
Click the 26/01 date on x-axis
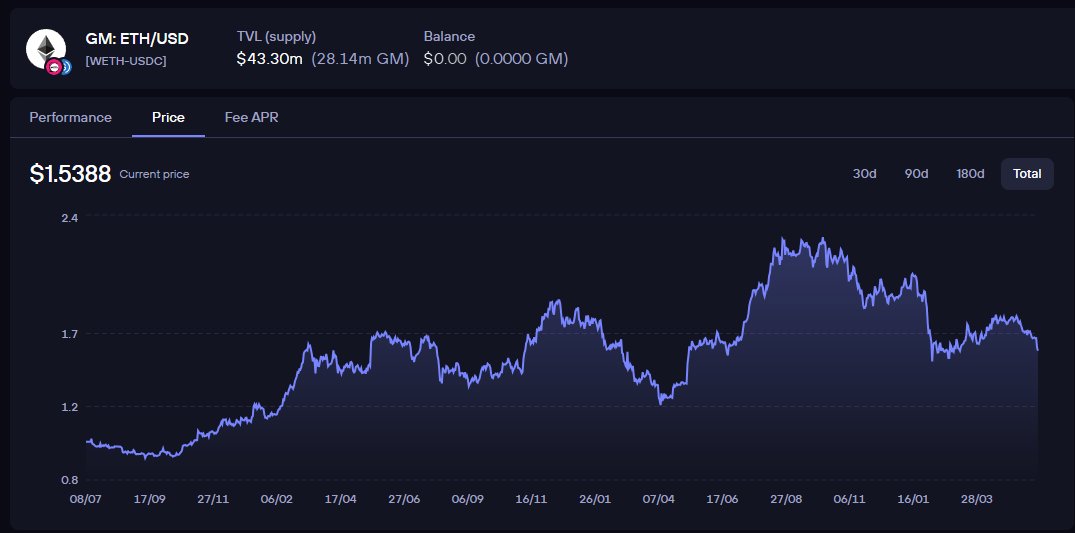click(594, 499)
